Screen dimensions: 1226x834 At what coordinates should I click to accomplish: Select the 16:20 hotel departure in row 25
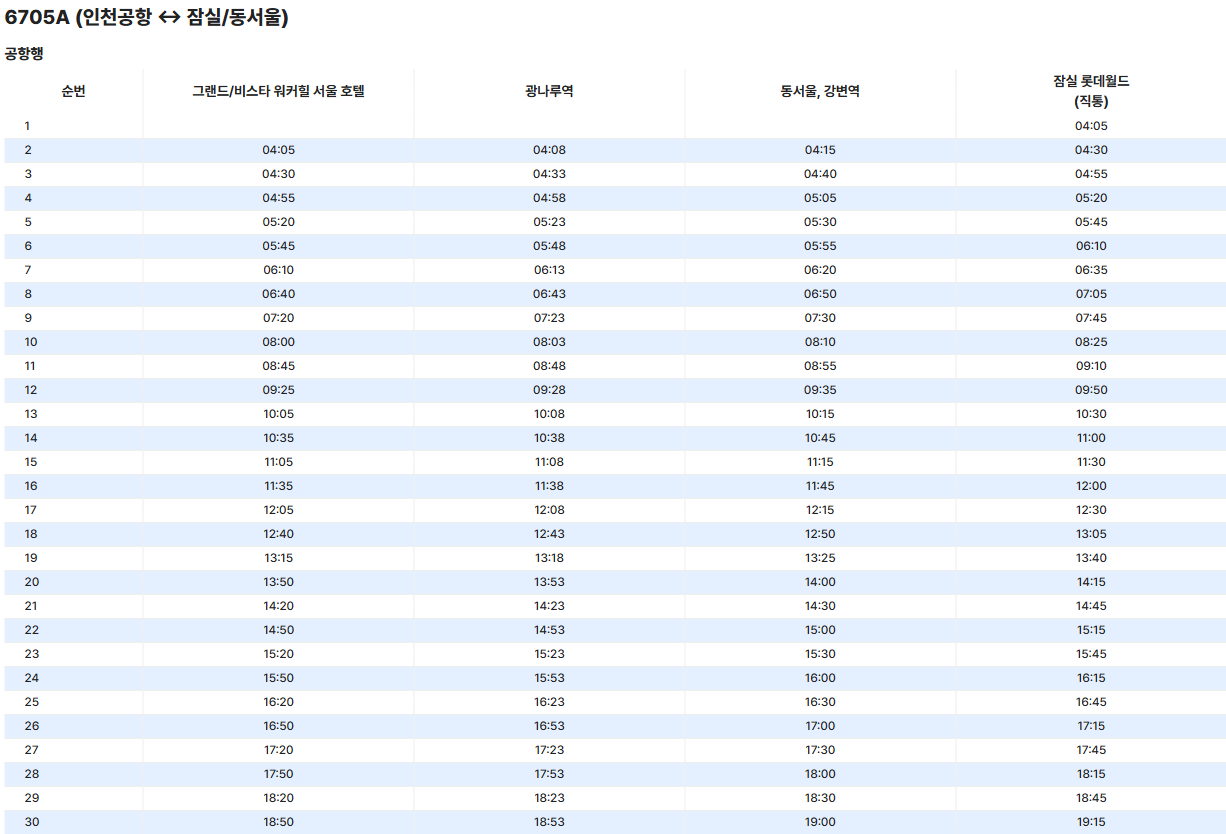[x=279, y=702]
